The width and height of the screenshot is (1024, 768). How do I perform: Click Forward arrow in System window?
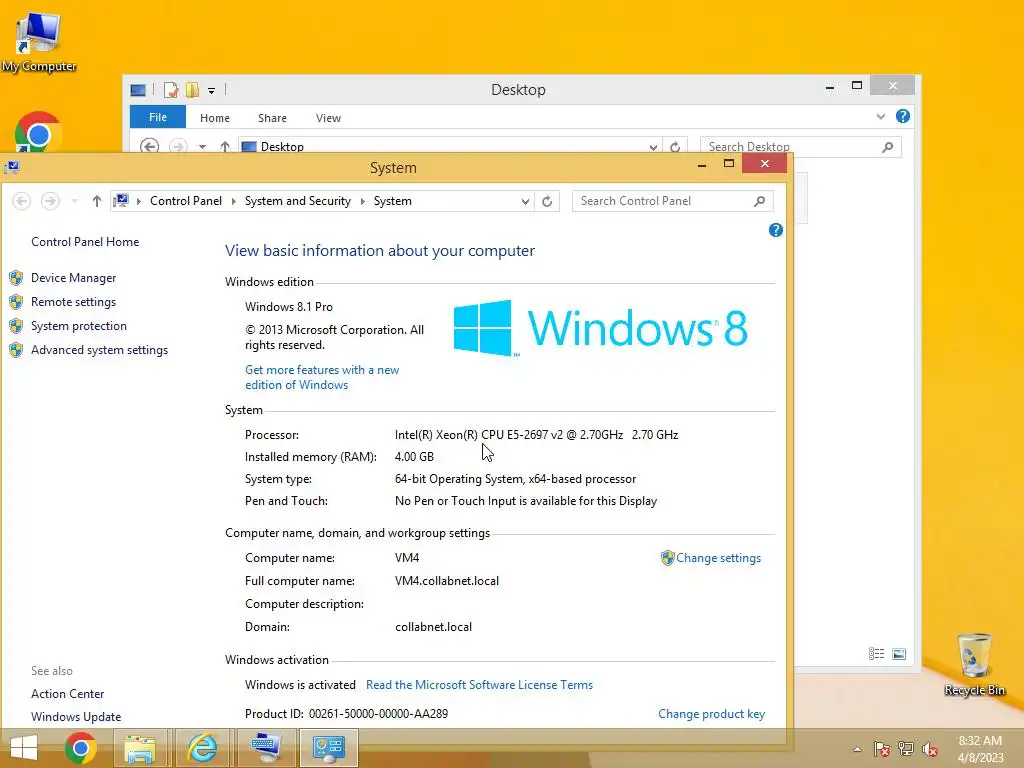50,201
